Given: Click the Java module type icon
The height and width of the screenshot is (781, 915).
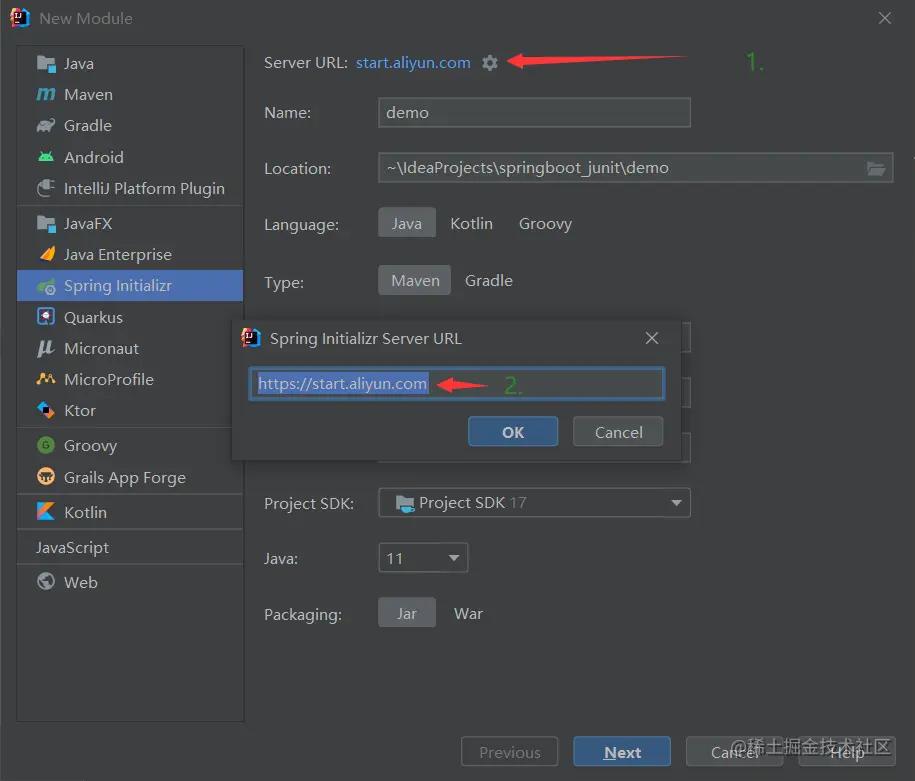Looking at the screenshot, I should pyautogui.click(x=46, y=64).
